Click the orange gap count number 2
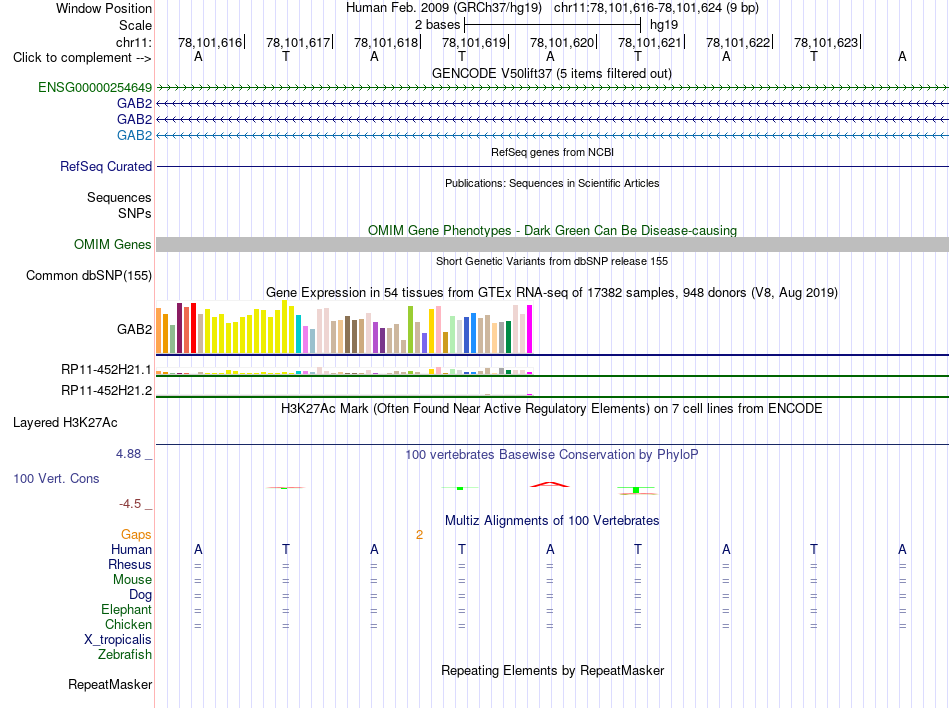The width and height of the screenshot is (950, 708). coord(419,535)
